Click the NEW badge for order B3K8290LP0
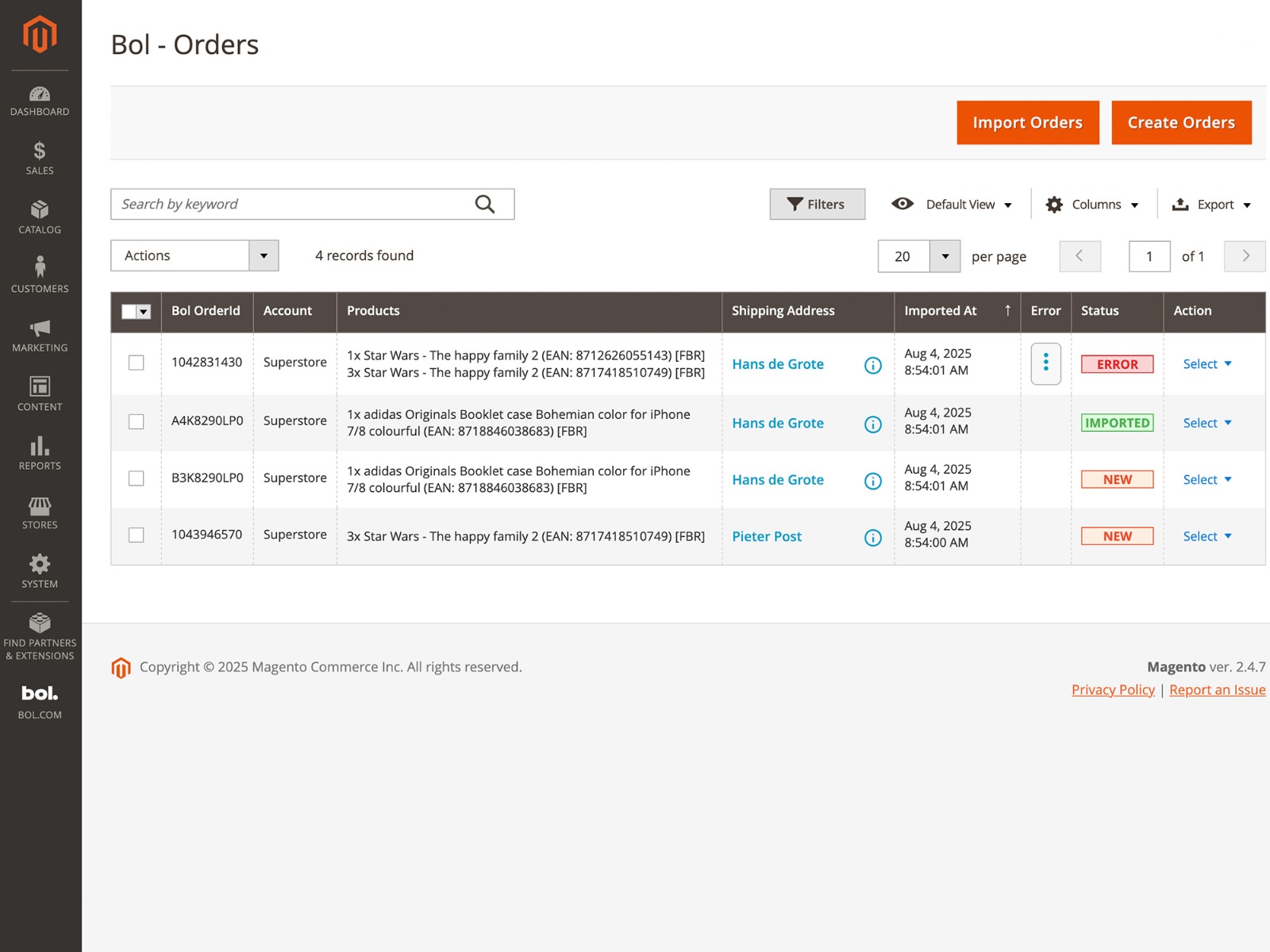Image resolution: width=1270 pixels, height=952 pixels. (1117, 479)
